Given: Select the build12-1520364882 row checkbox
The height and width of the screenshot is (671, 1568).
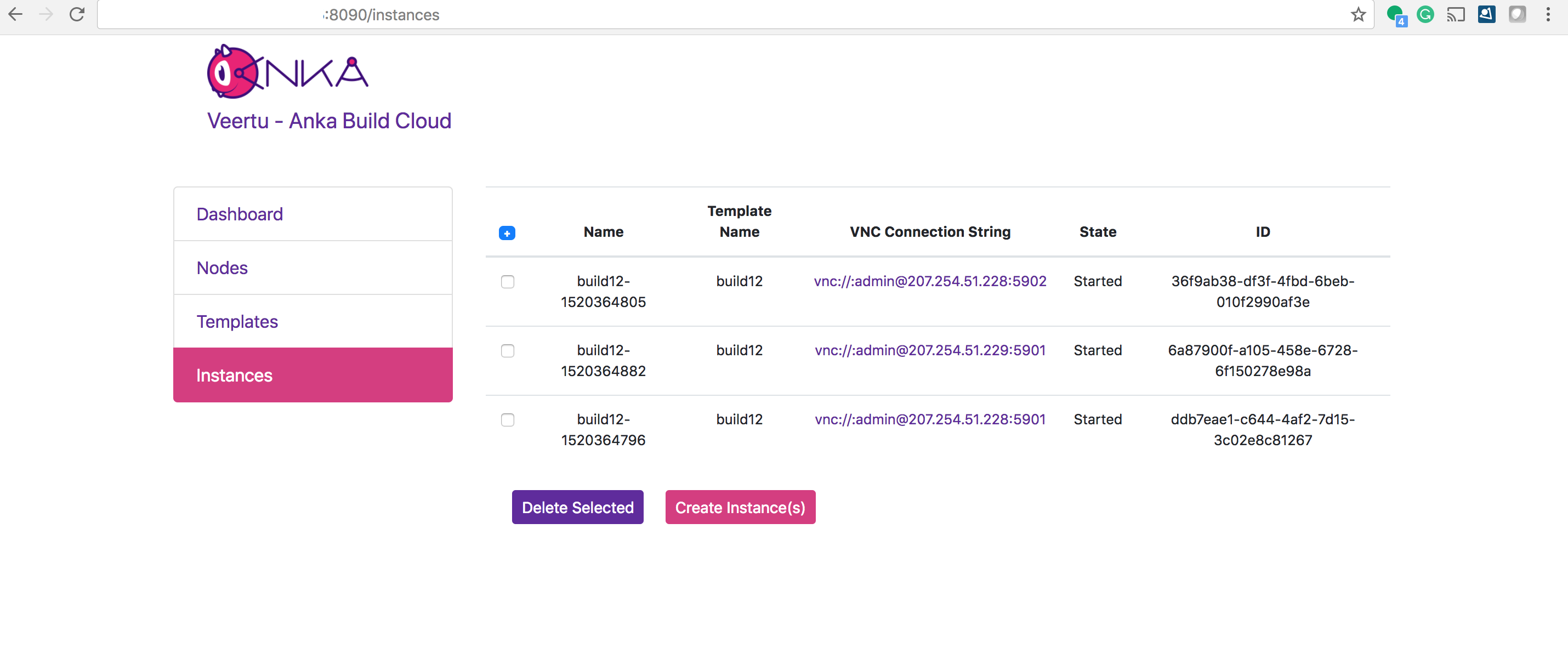Looking at the screenshot, I should click(507, 351).
